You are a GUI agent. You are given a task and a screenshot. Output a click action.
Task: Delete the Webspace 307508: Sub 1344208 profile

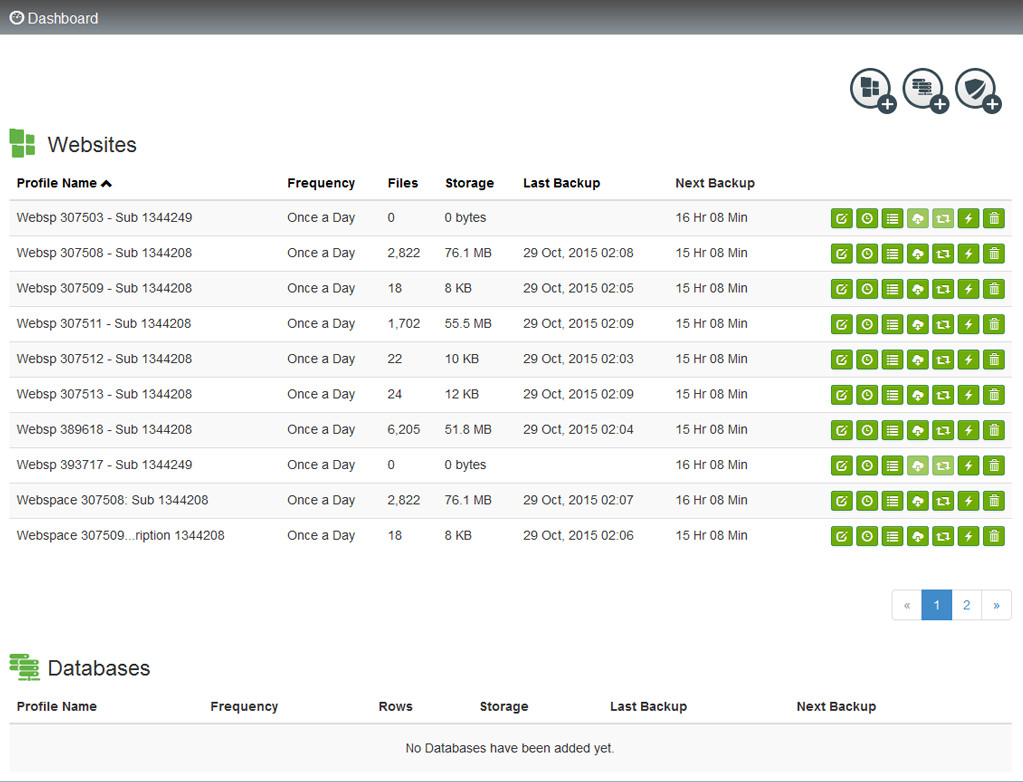coord(993,501)
